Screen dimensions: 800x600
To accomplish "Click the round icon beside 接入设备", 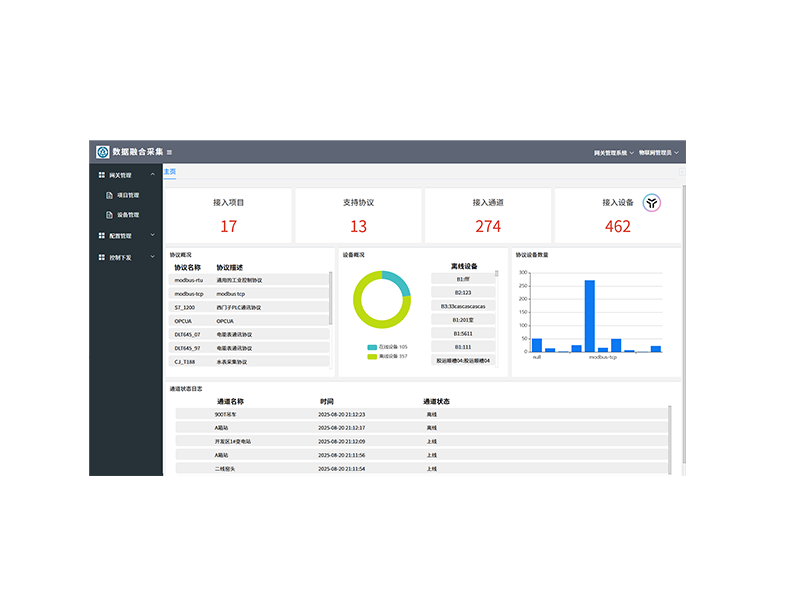I will click(x=651, y=203).
